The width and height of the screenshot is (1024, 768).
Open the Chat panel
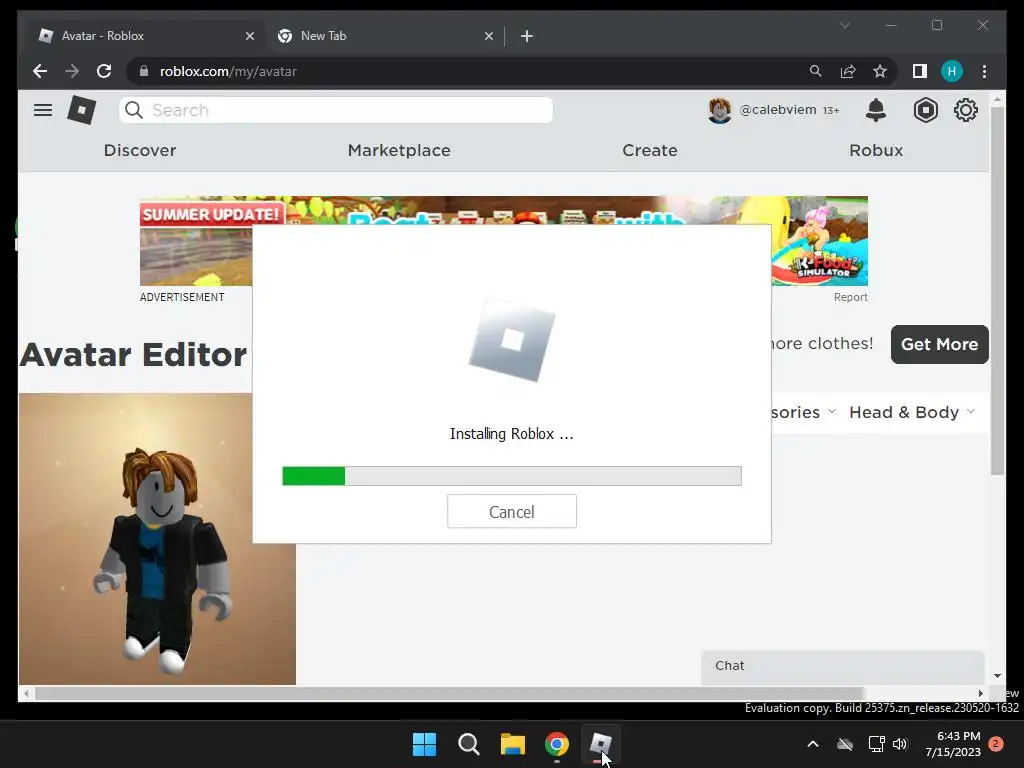(x=842, y=666)
